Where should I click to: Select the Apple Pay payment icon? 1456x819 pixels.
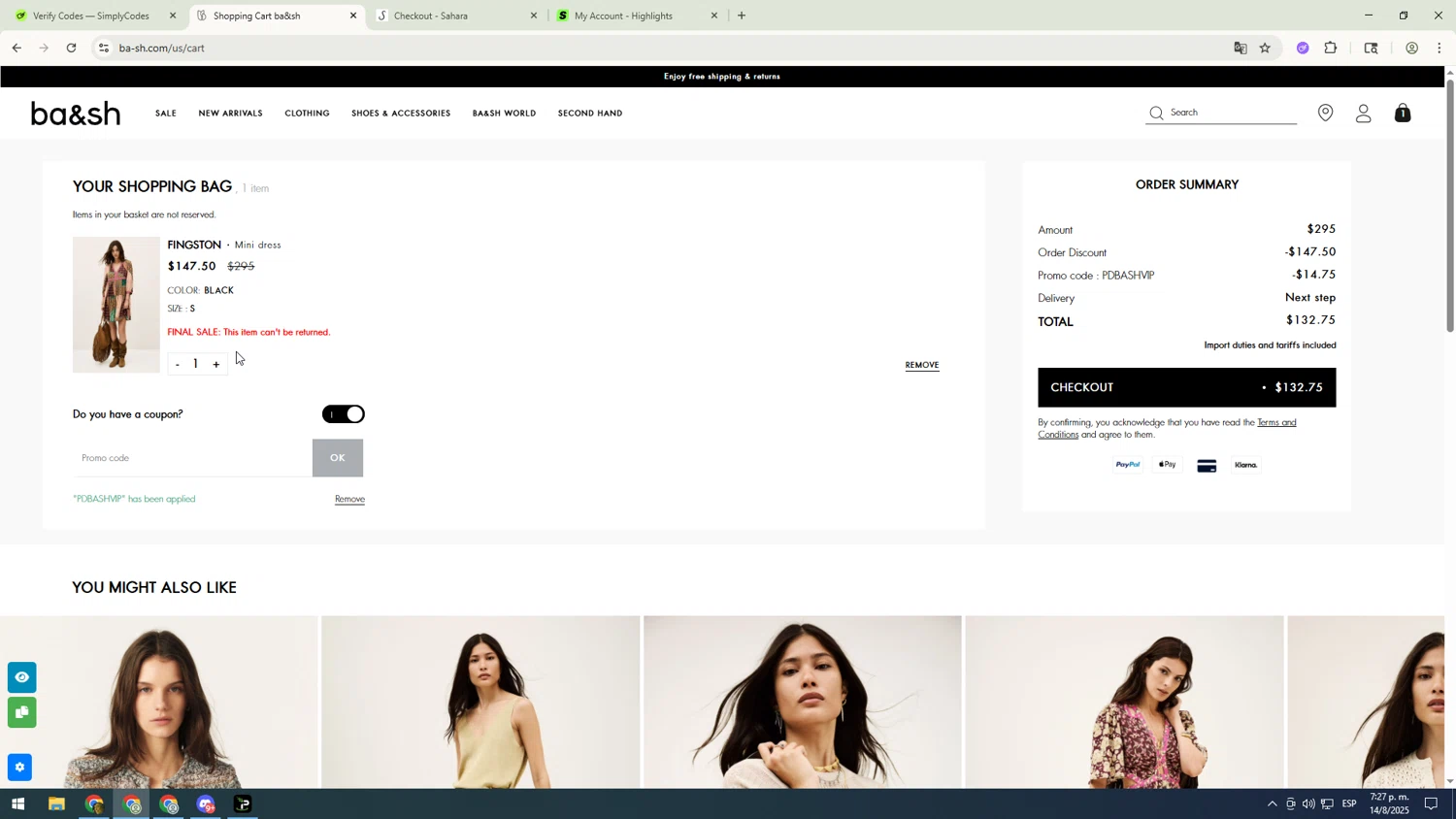coord(1168,465)
